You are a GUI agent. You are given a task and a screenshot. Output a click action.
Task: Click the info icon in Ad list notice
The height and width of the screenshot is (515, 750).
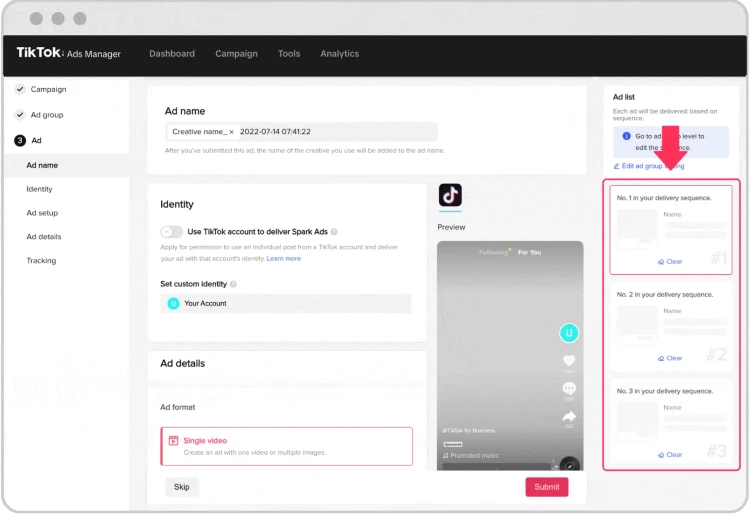[626, 136]
